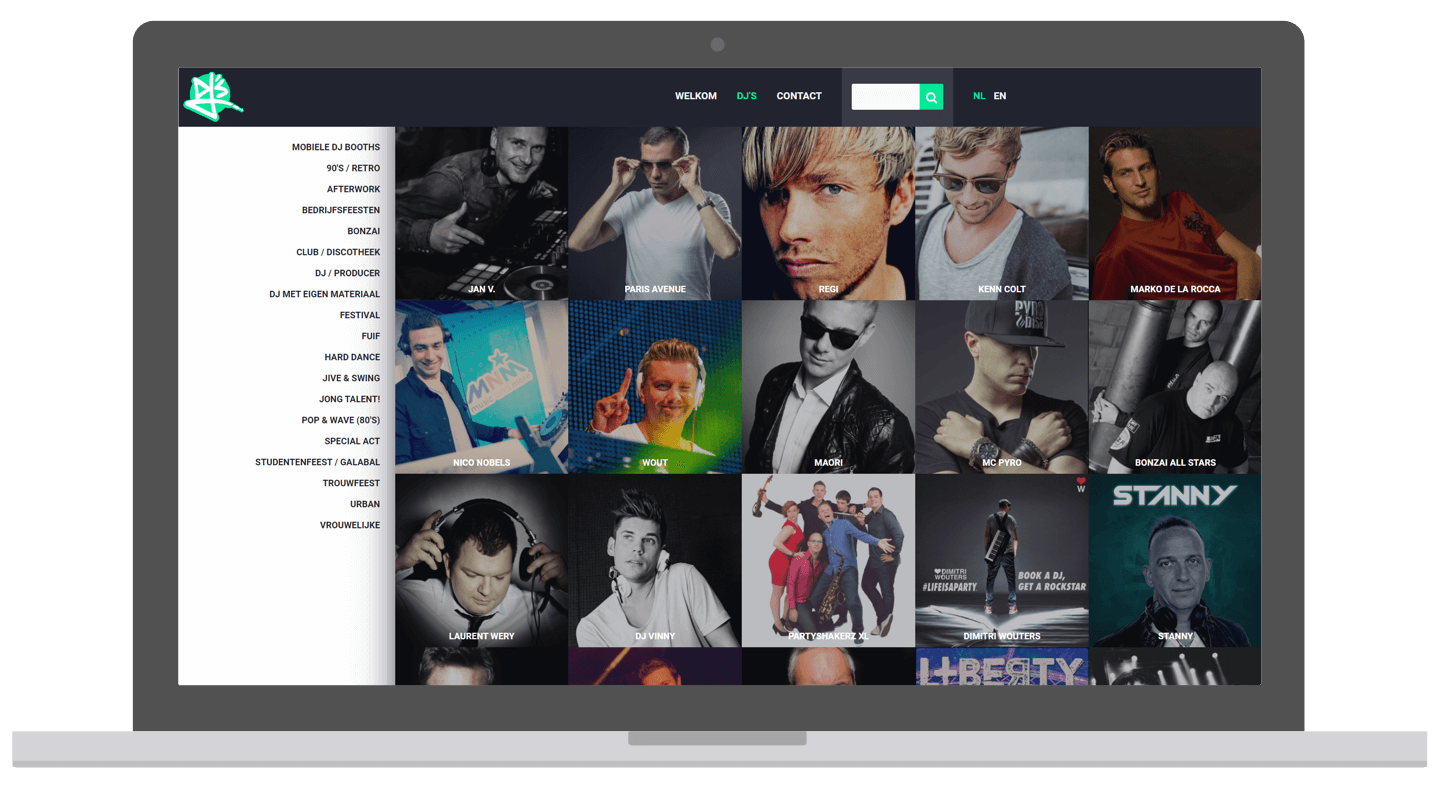The height and width of the screenshot is (788, 1440).
Task: Select DJ met eigen materiaal
Action: pyautogui.click(x=325, y=294)
